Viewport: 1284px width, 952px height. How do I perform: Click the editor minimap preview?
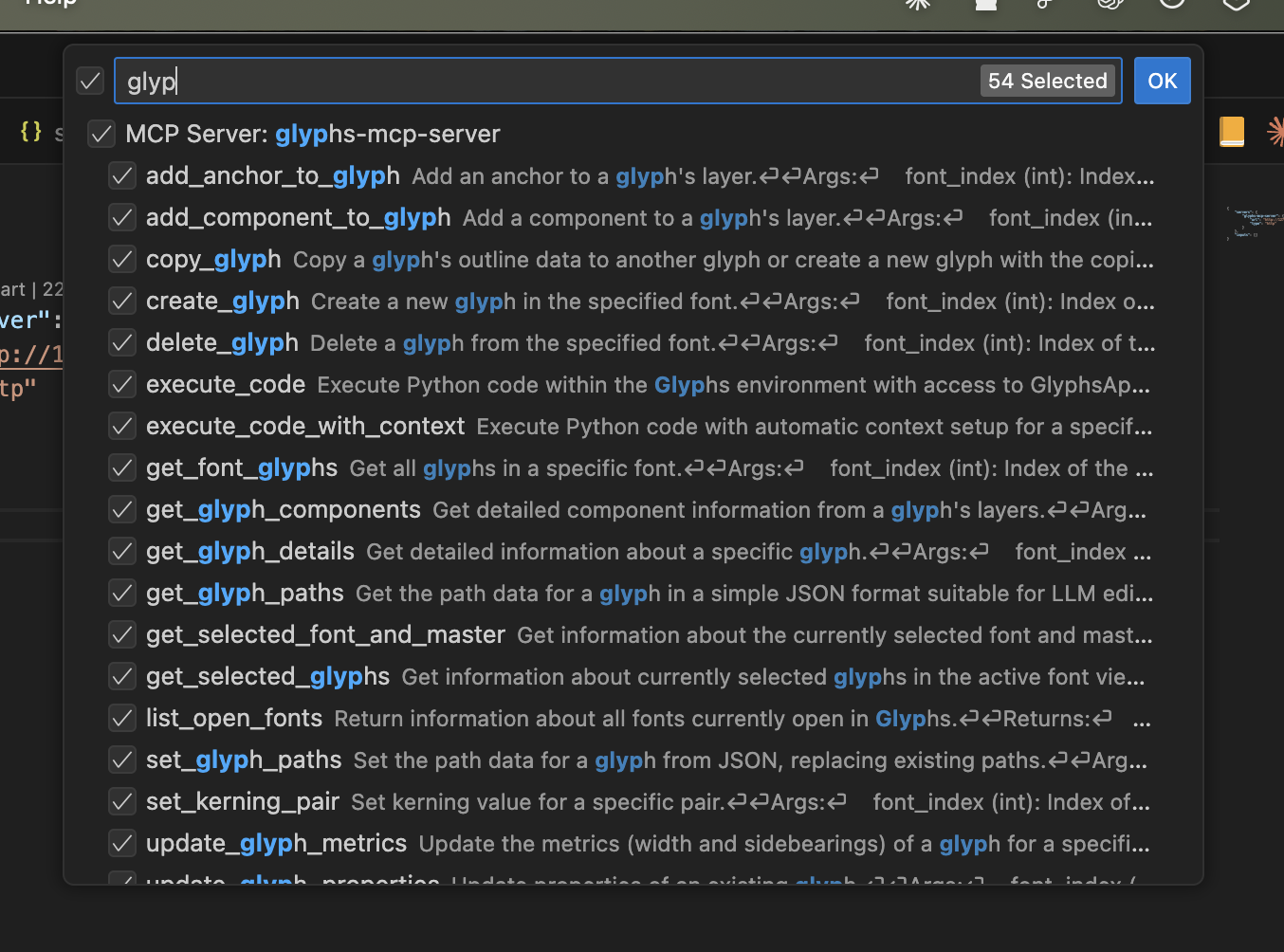click(x=1255, y=224)
